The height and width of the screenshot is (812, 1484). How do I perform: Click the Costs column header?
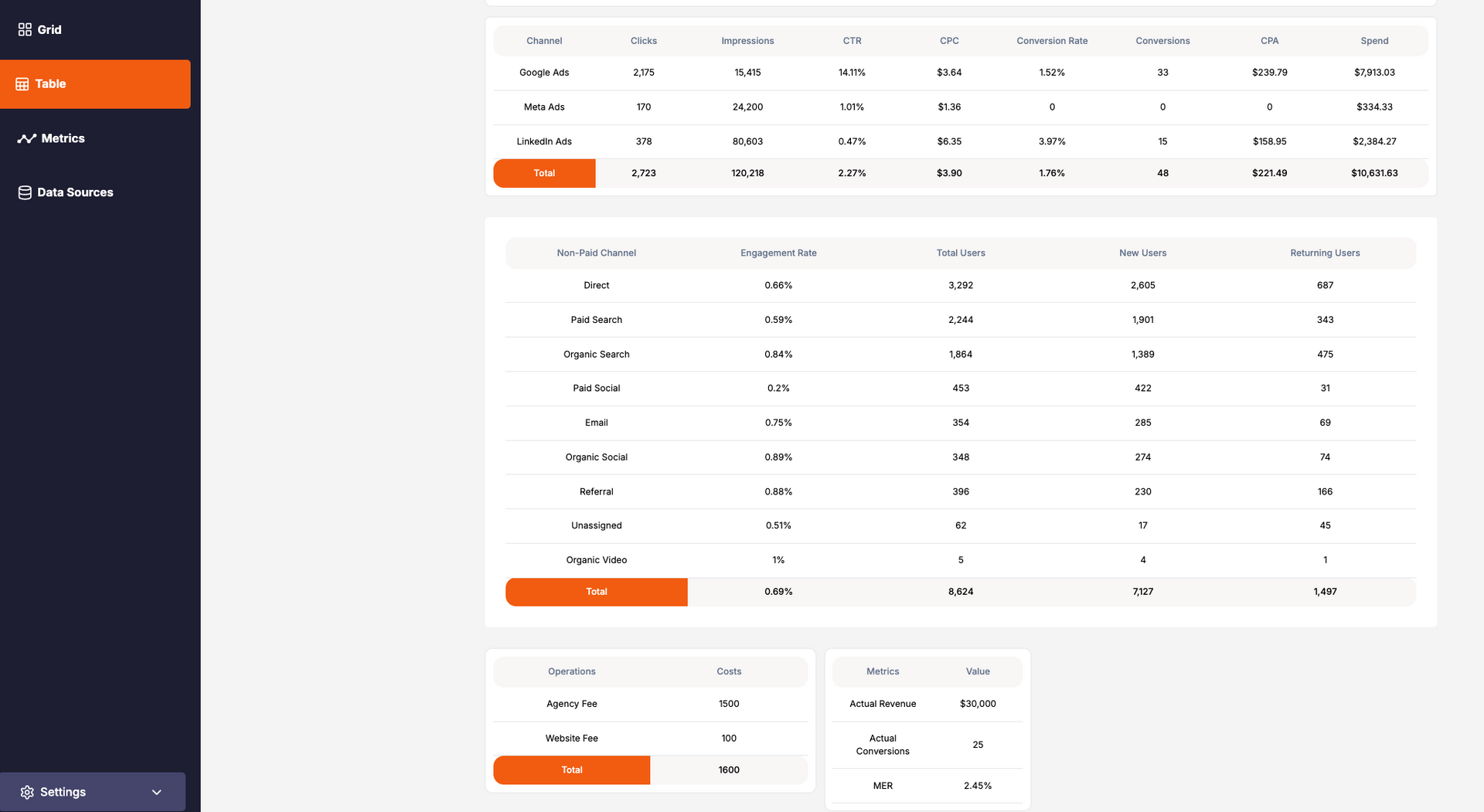729,672
